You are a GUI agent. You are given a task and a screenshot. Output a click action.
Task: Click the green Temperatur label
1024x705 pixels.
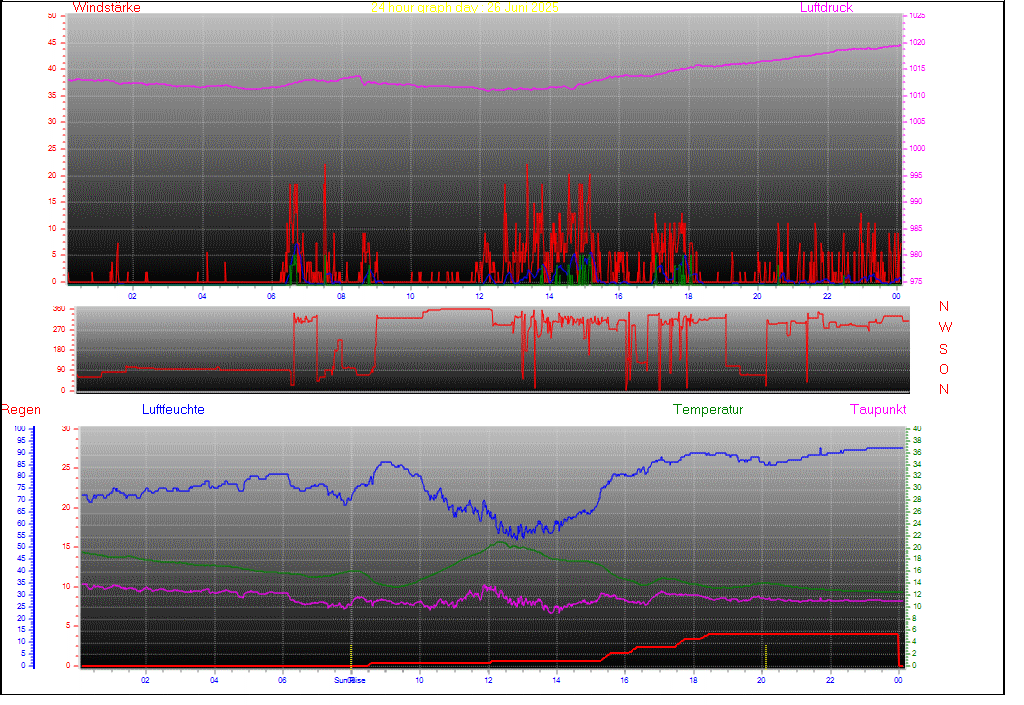pos(708,410)
